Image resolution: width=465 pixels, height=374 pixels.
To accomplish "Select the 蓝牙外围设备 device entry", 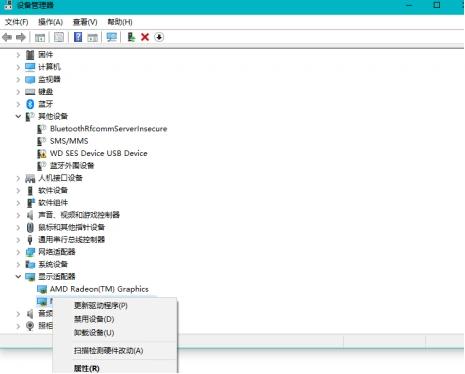I will [x=72, y=166].
